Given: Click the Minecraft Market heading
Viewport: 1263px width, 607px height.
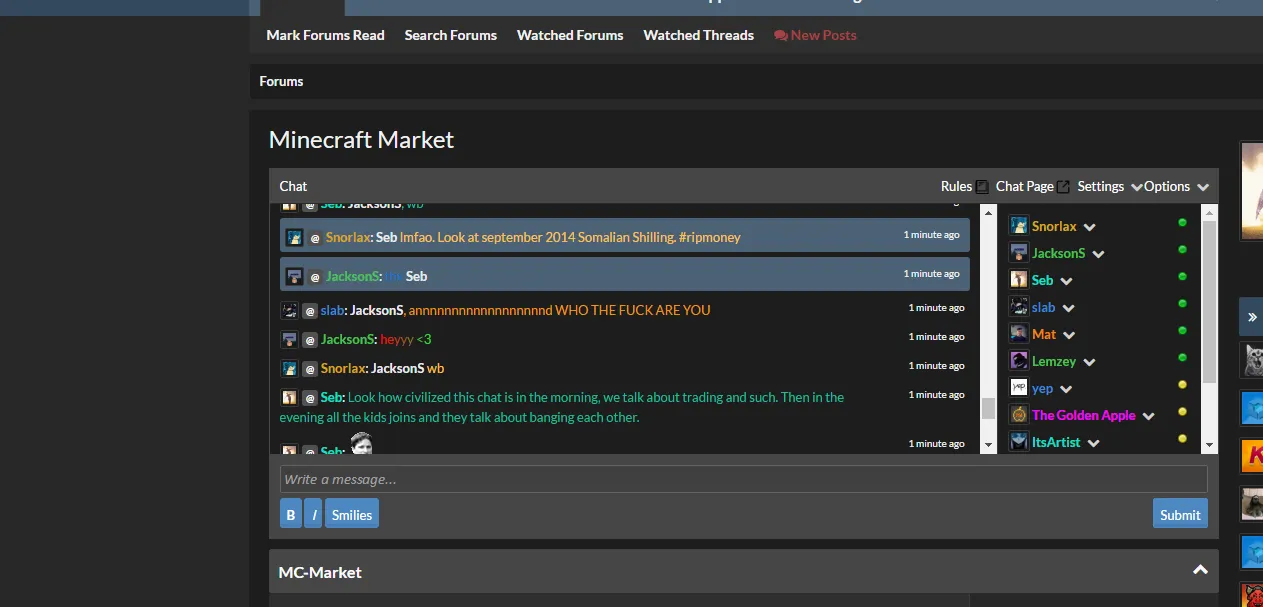Looking at the screenshot, I should point(361,140).
